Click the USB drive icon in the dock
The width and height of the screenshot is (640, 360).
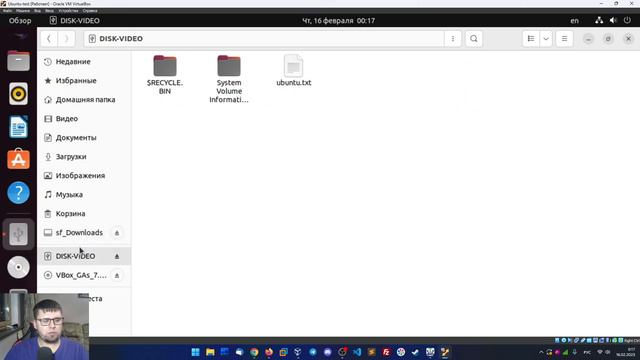pyautogui.click(x=18, y=234)
